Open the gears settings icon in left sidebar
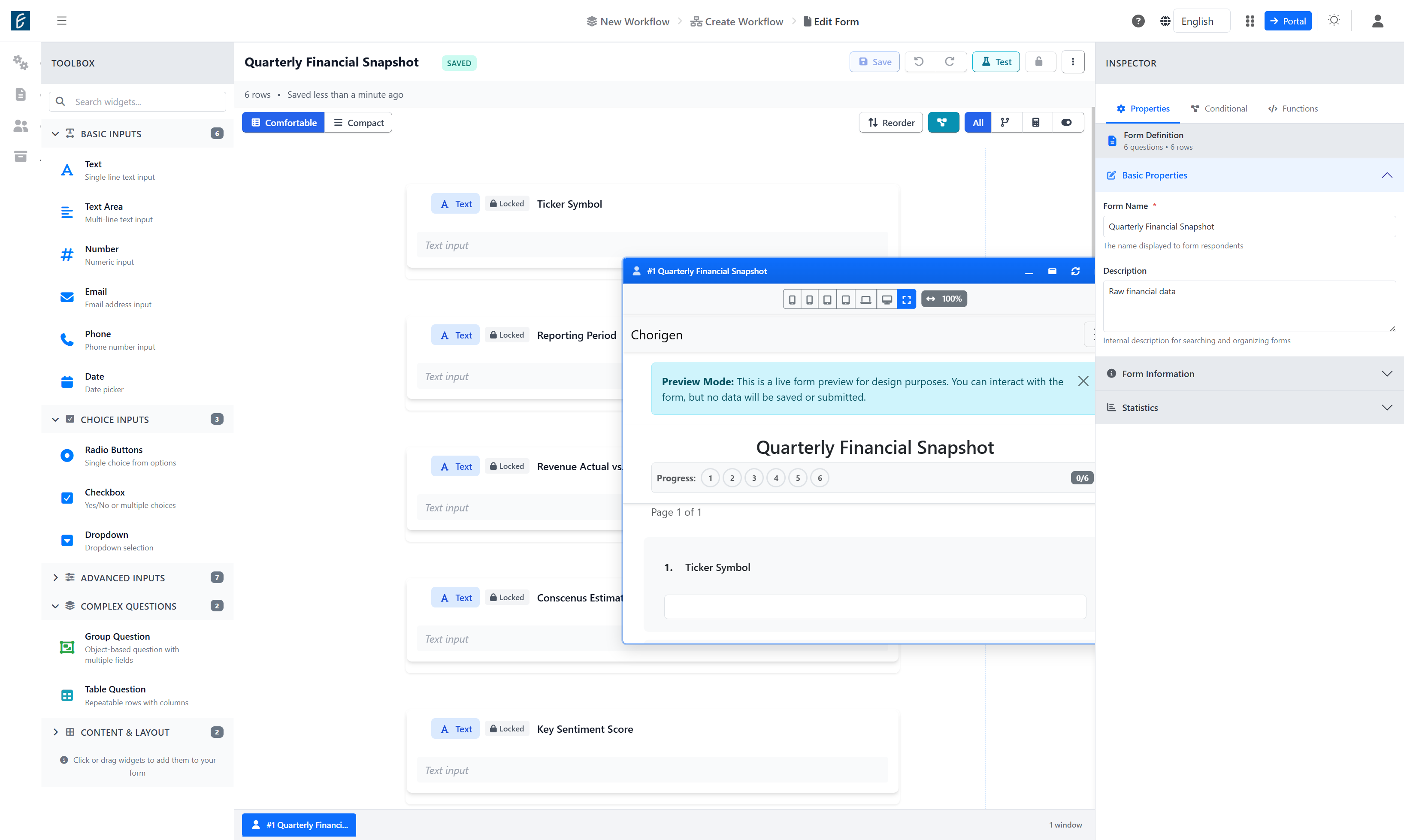Viewport: 1404px width, 840px height. coord(20,62)
